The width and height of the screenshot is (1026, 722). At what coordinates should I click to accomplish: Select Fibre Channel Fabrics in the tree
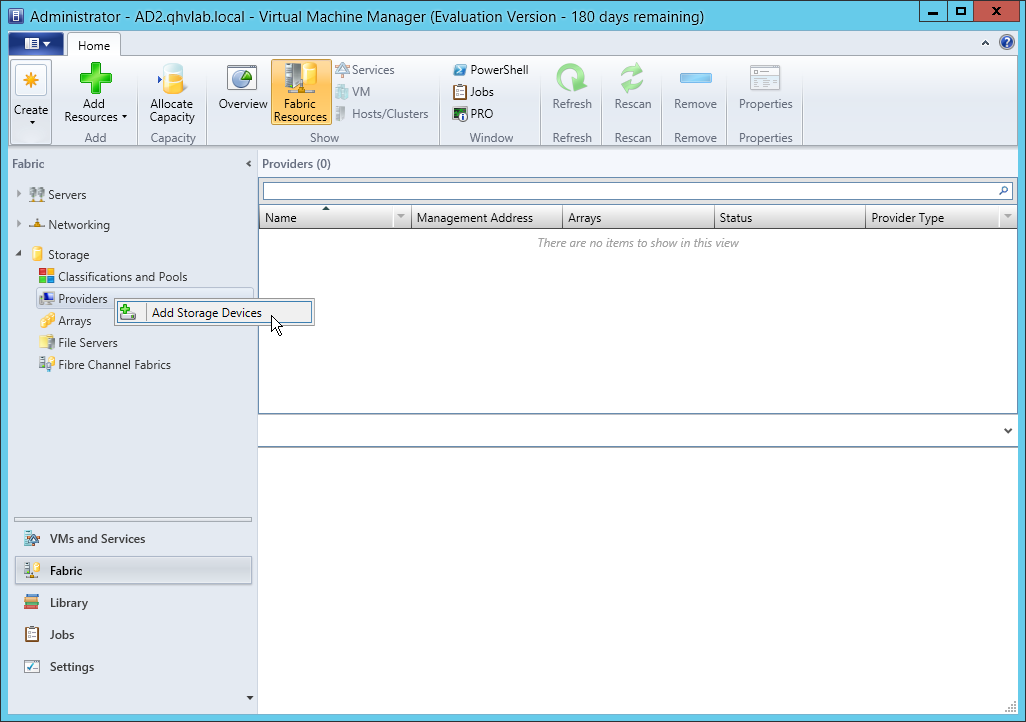click(114, 365)
